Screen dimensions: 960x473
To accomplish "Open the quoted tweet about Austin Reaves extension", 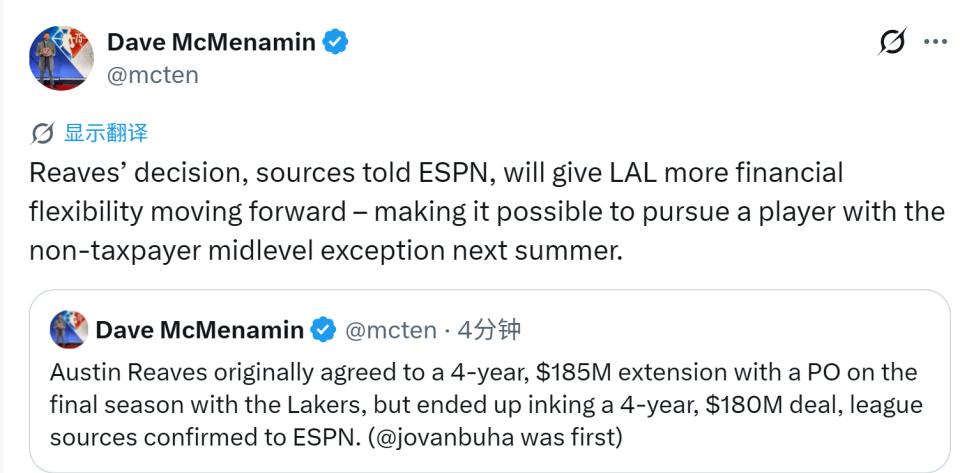I will point(490,381).
